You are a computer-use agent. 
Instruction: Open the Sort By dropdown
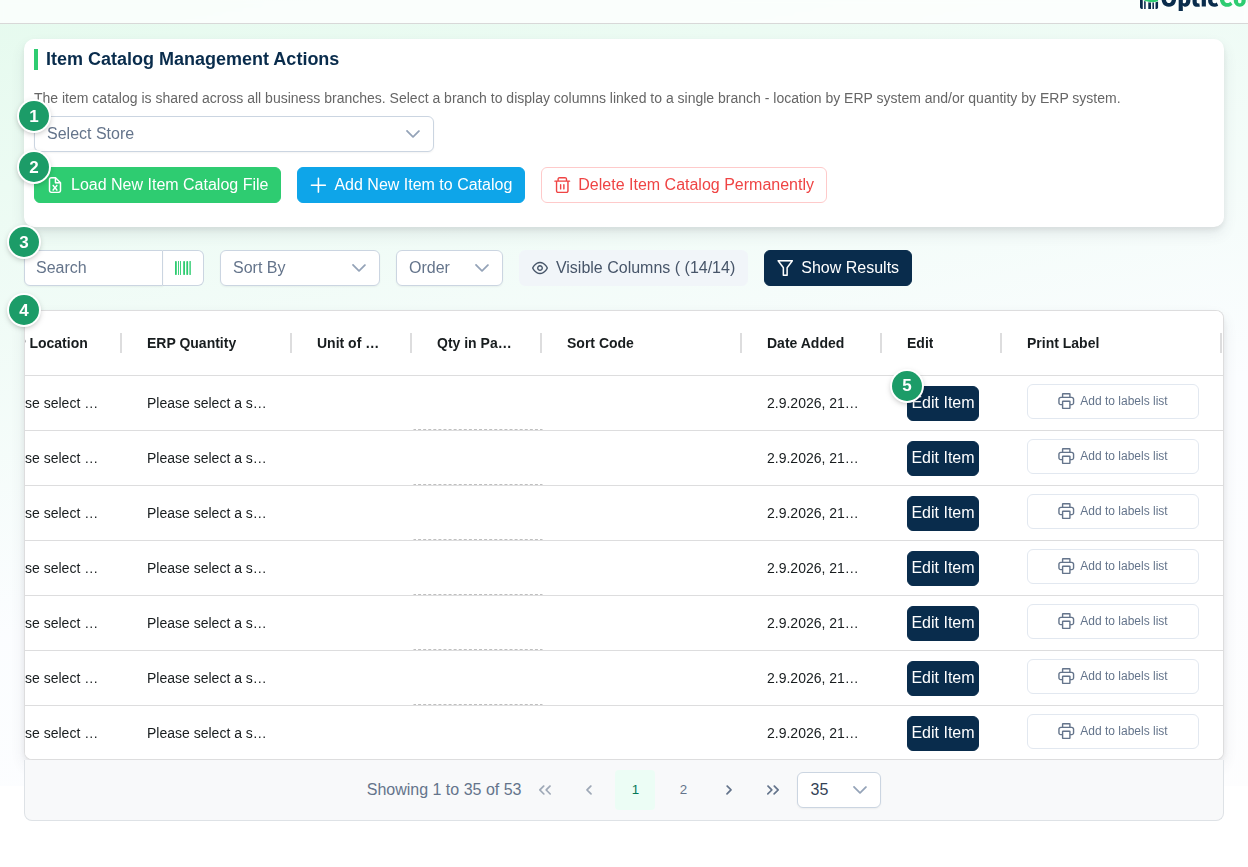pyautogui.click(x=300, y=268)
